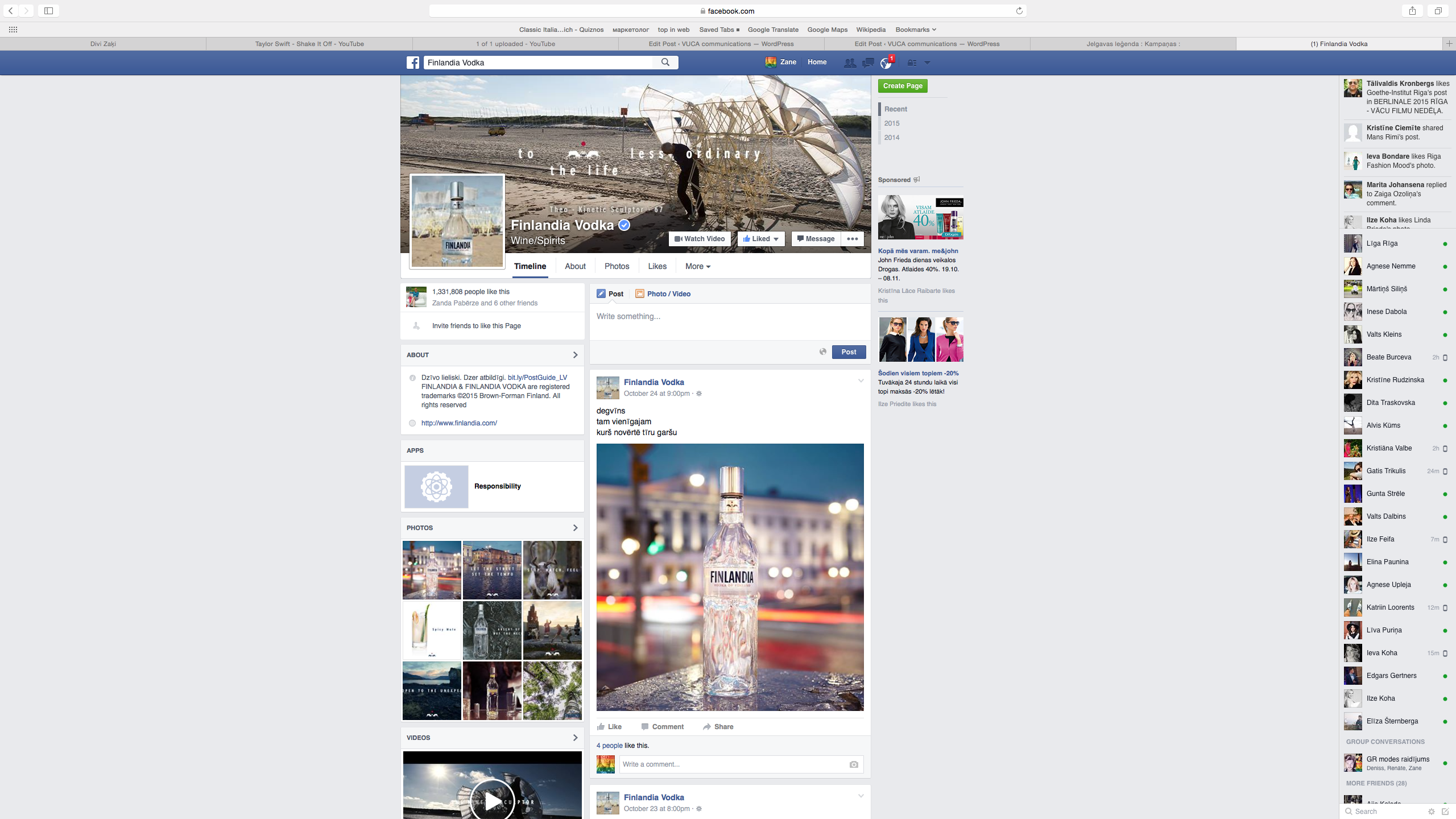Click the Facebook logo icon

pyautogui.click(x=413, y=63)
